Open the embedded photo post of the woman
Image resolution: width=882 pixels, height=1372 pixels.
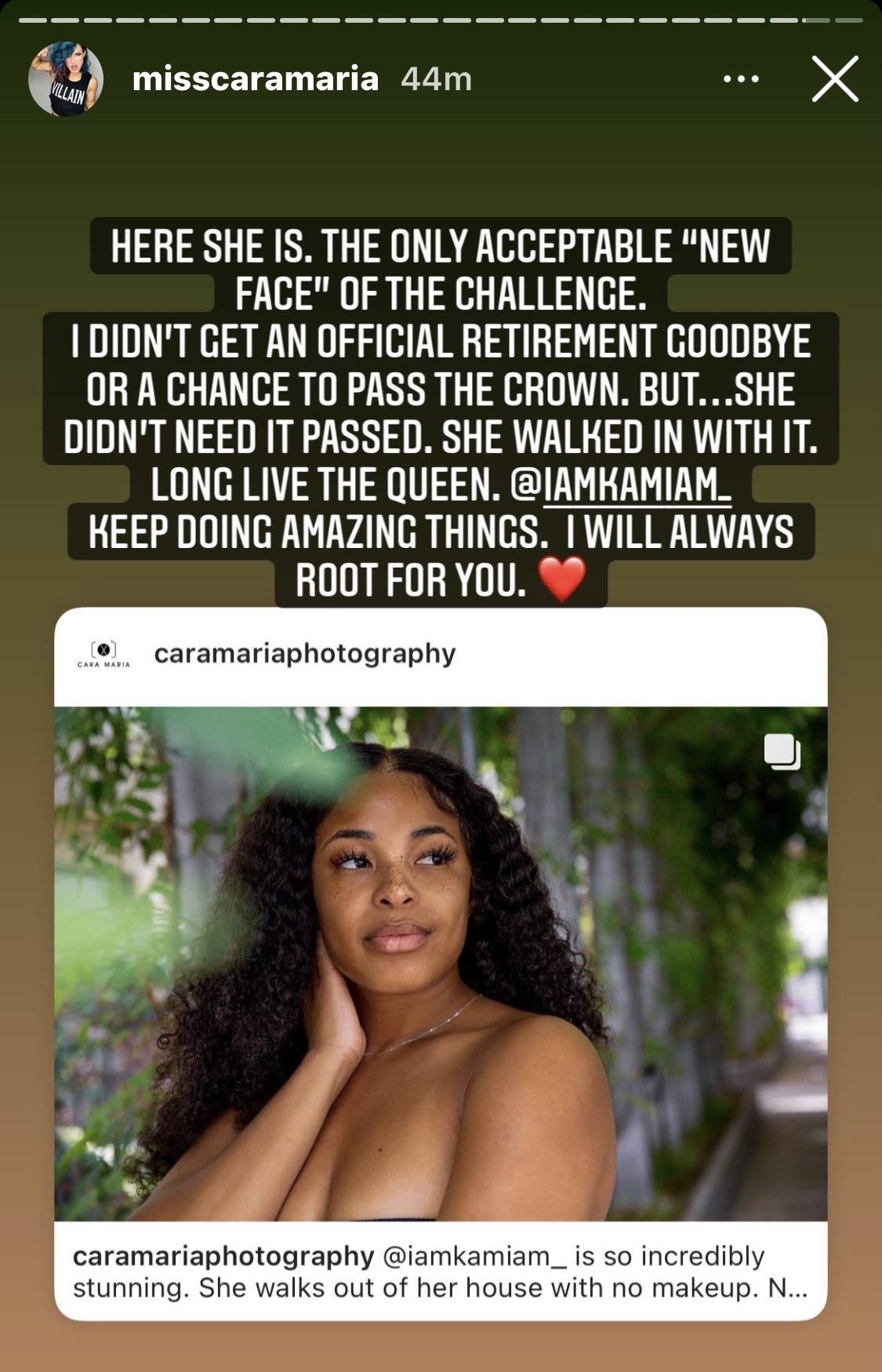pos(441,964)
